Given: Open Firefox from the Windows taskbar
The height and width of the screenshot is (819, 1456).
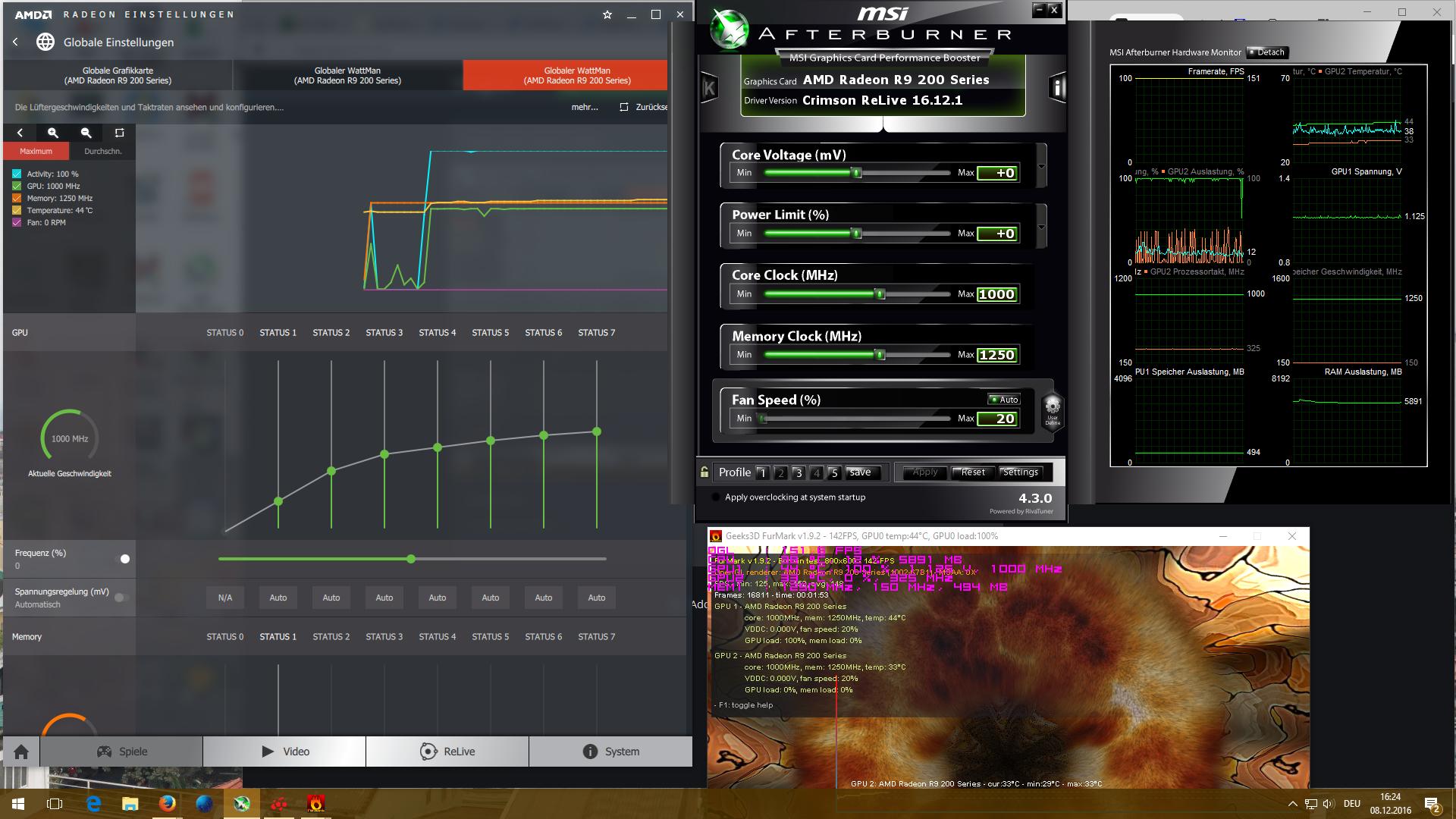Looking at the screenshot, I should point(167,803).
